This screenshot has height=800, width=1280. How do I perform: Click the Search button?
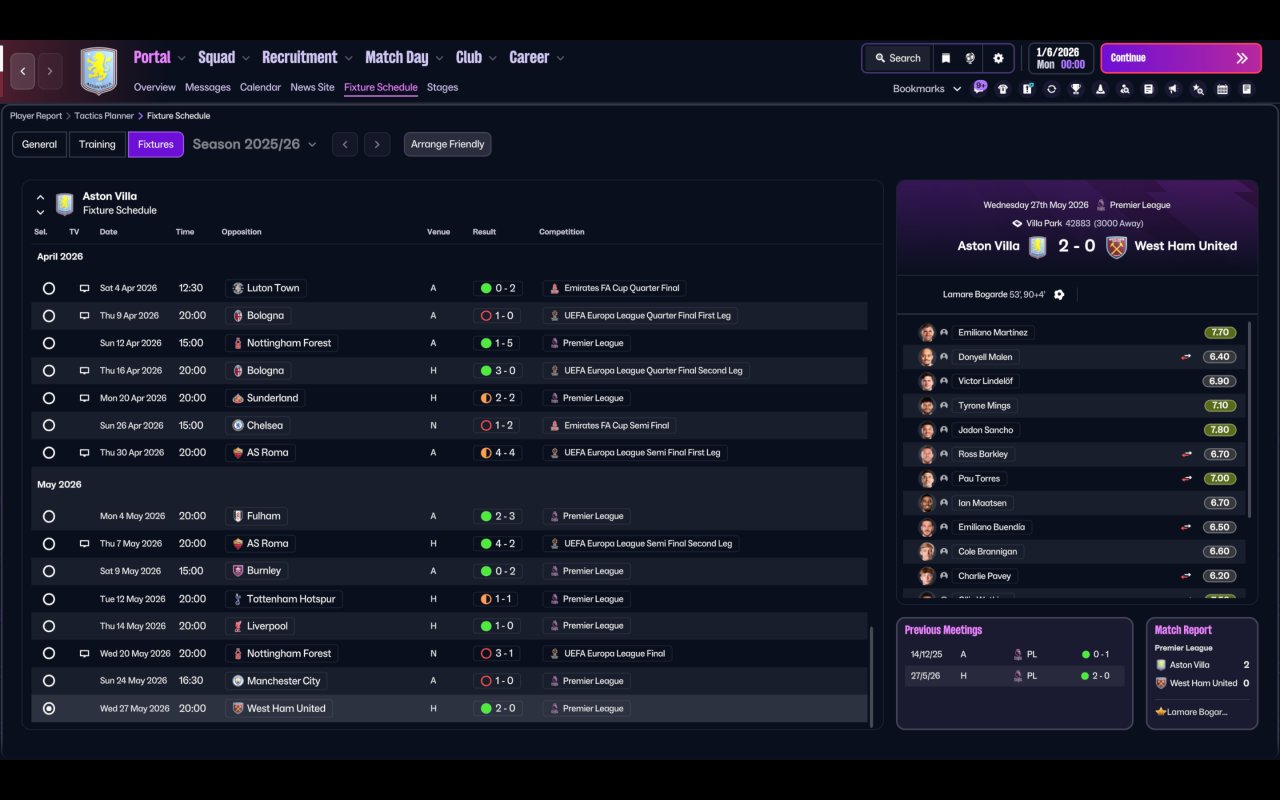click(x=897, y=58)
